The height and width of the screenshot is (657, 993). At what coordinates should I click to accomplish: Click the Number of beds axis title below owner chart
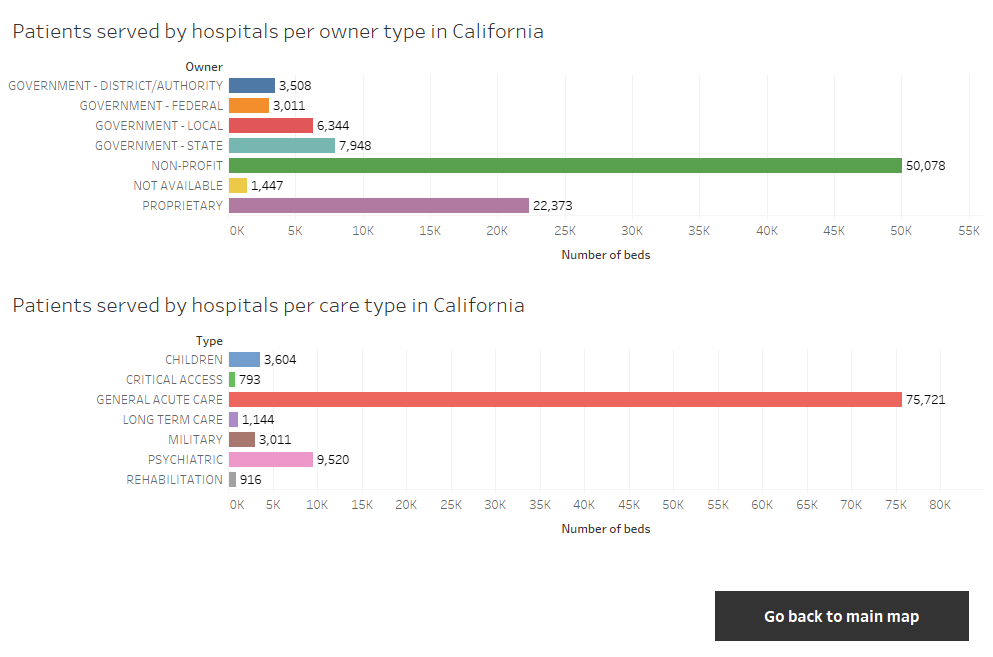point(604,254)
